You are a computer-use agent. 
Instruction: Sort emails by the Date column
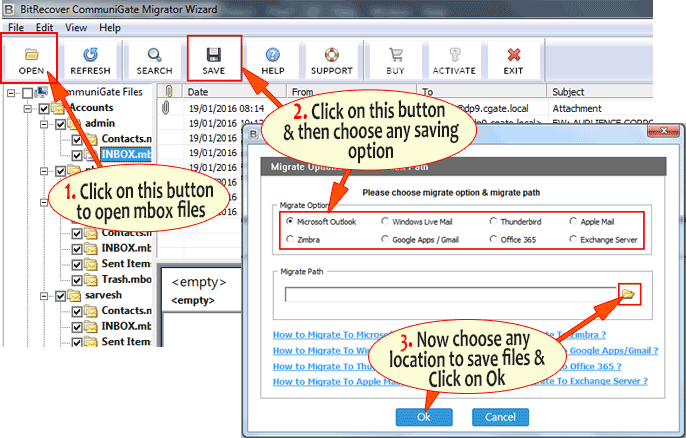234,91
